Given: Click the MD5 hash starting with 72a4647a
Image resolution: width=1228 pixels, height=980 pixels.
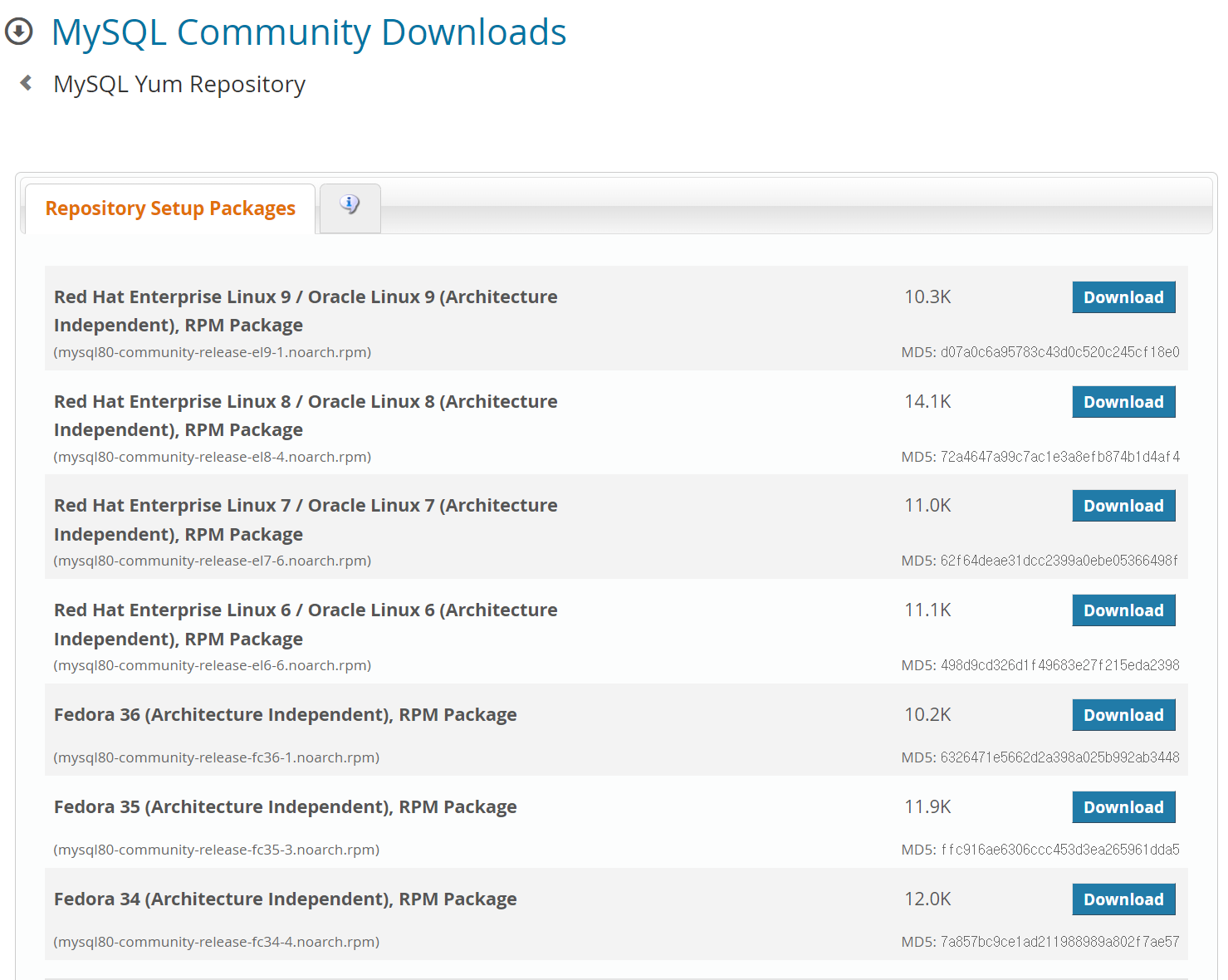Looking at the screenshot, I should [1059, 457].
